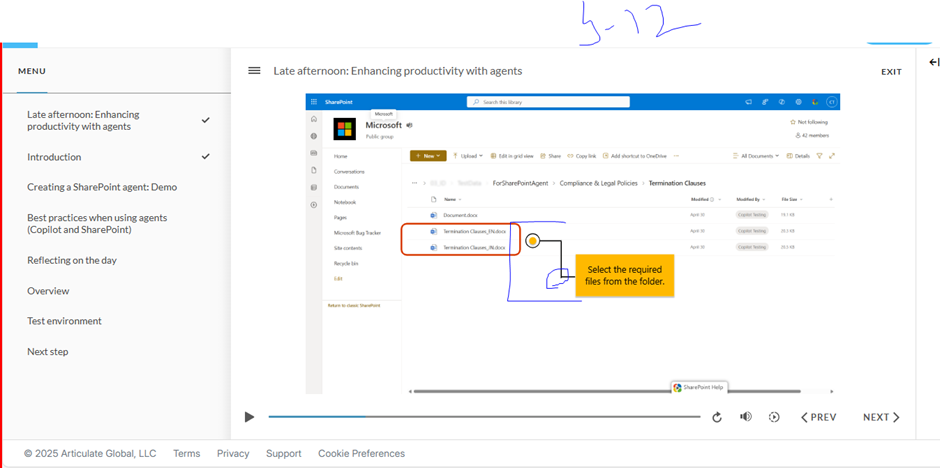
Task: Open the playback speed control icon
Action: point(774,417)
